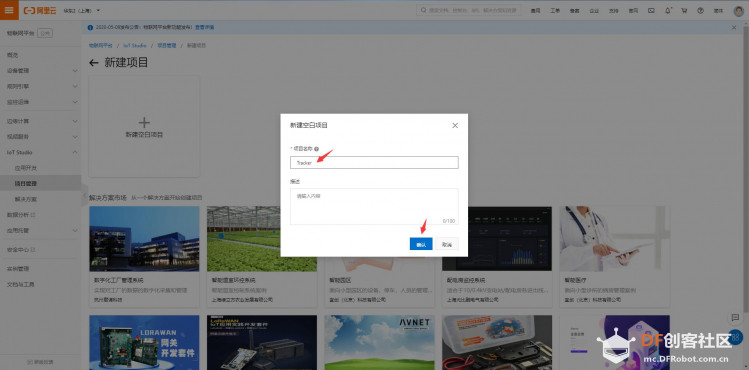Expand 设备管理 in the sidebar
This screenshot has height=370, width=749.
(x=41, y=71)
